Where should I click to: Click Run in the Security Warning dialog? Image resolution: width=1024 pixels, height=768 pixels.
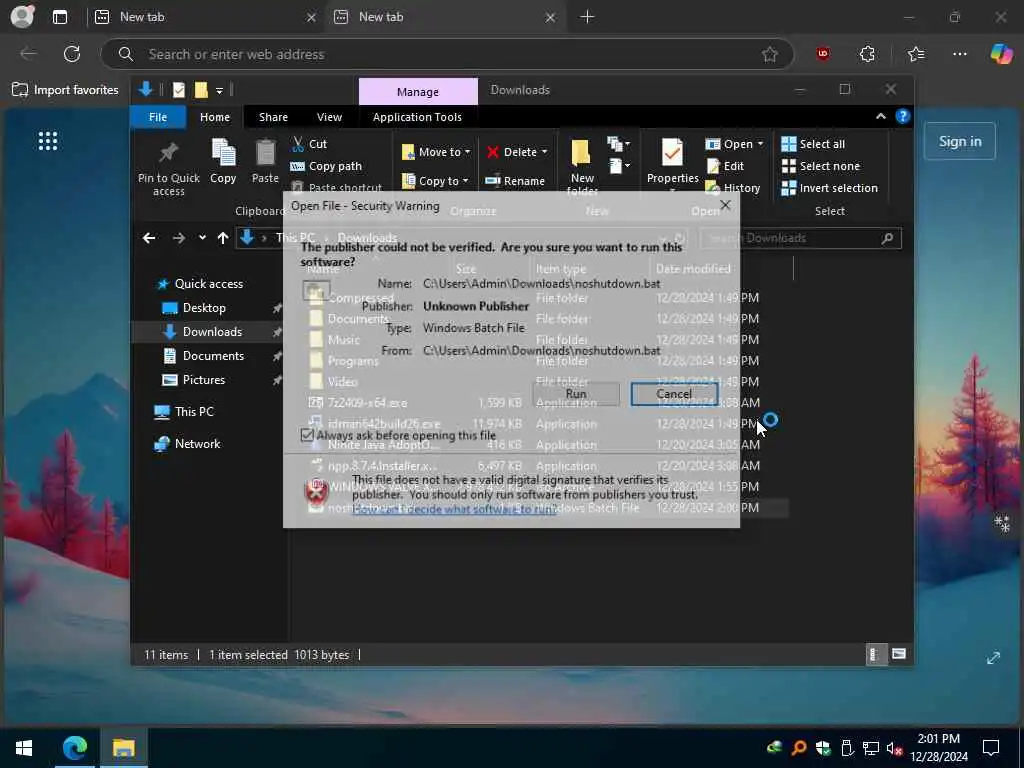click(x=576, y=394)
